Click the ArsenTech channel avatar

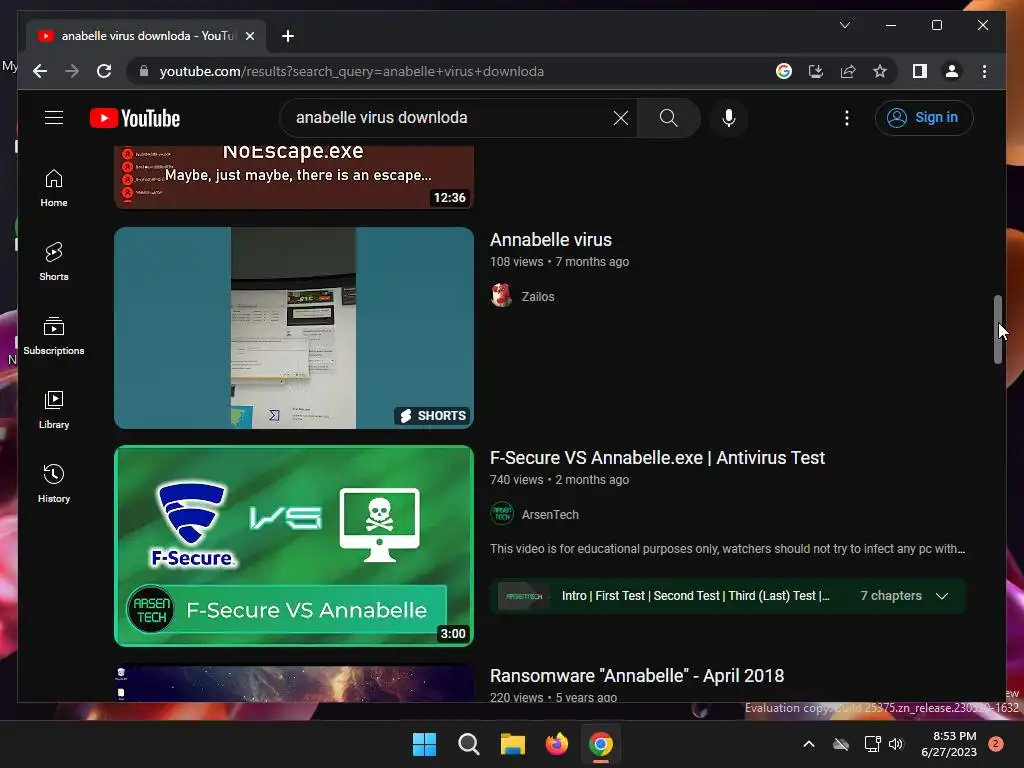502,514
